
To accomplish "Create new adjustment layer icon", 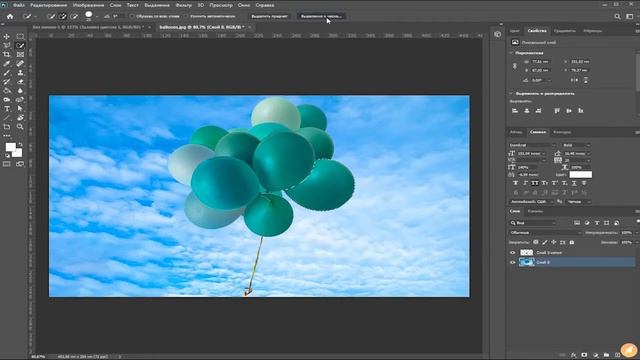I will pyautogui.click(x=596, y=355).
